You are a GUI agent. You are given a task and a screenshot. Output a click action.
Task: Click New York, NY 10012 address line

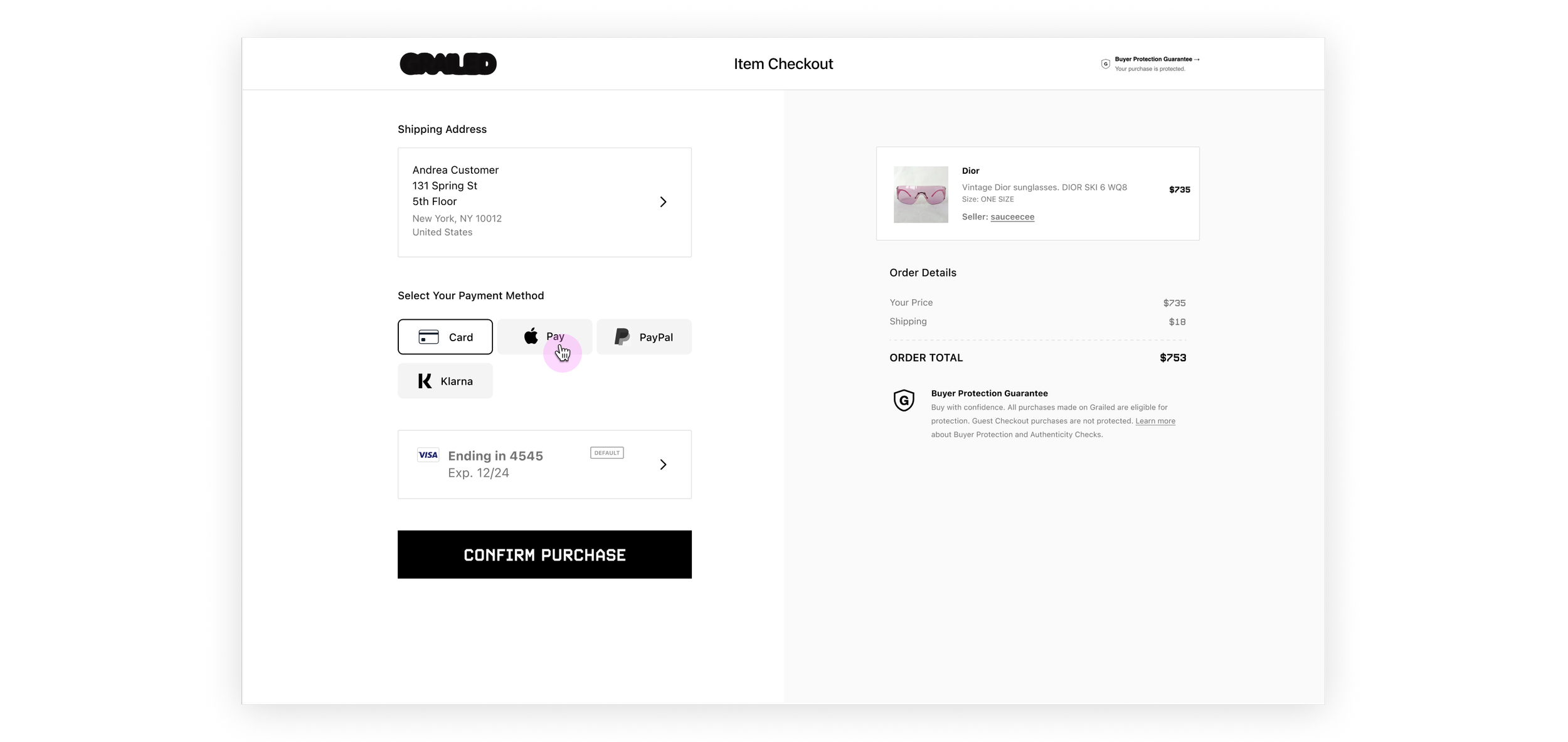[x=457, y=218]
